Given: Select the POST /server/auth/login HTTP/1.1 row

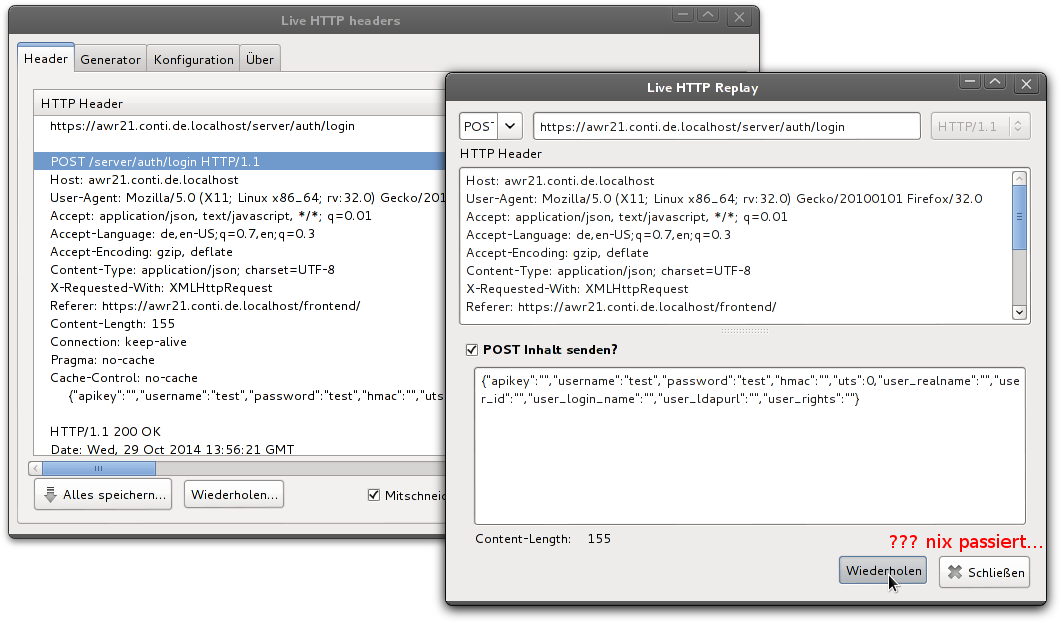Looking at the screenshot, I should tap(240, 161).
